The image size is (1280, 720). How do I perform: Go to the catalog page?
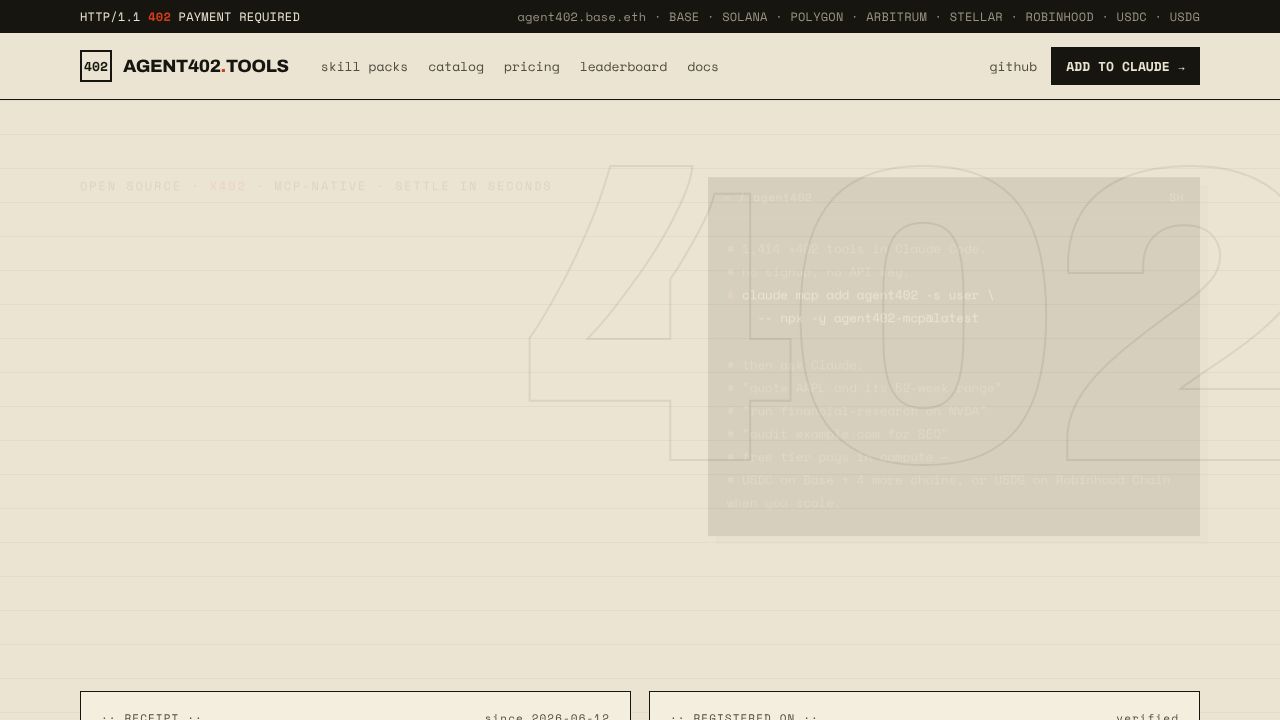pos(456,67)
